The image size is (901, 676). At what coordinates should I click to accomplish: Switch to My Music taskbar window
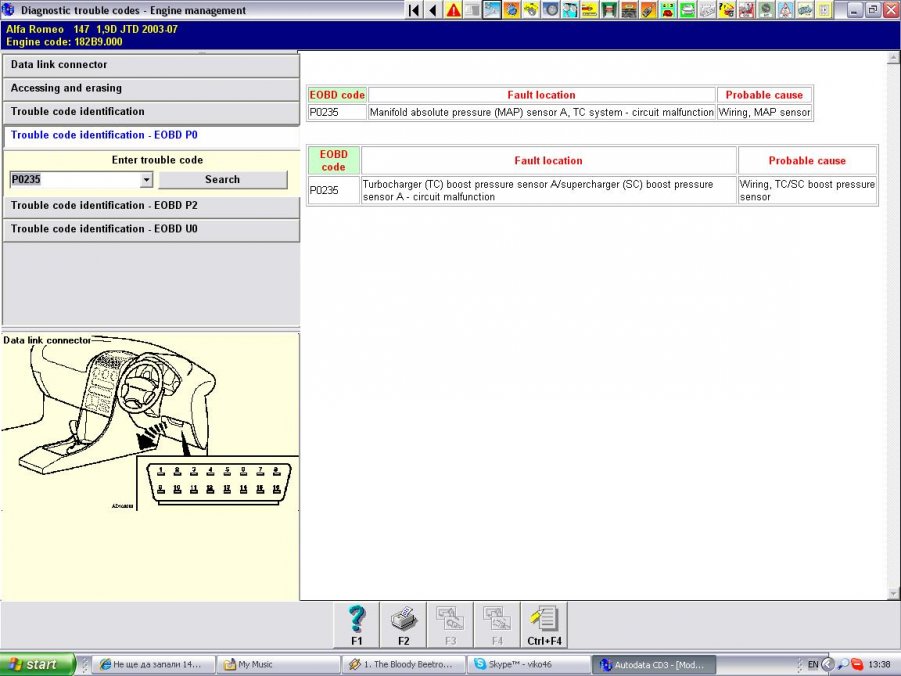coord(276,664)
